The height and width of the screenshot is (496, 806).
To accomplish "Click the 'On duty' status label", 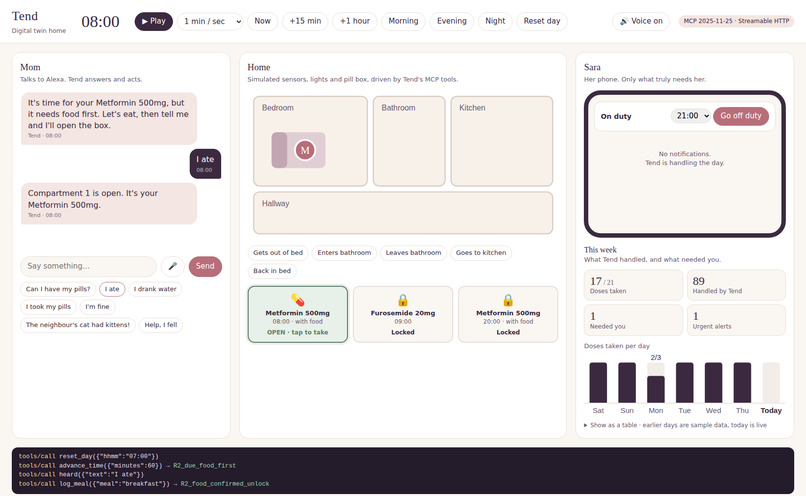I will 616,116.
